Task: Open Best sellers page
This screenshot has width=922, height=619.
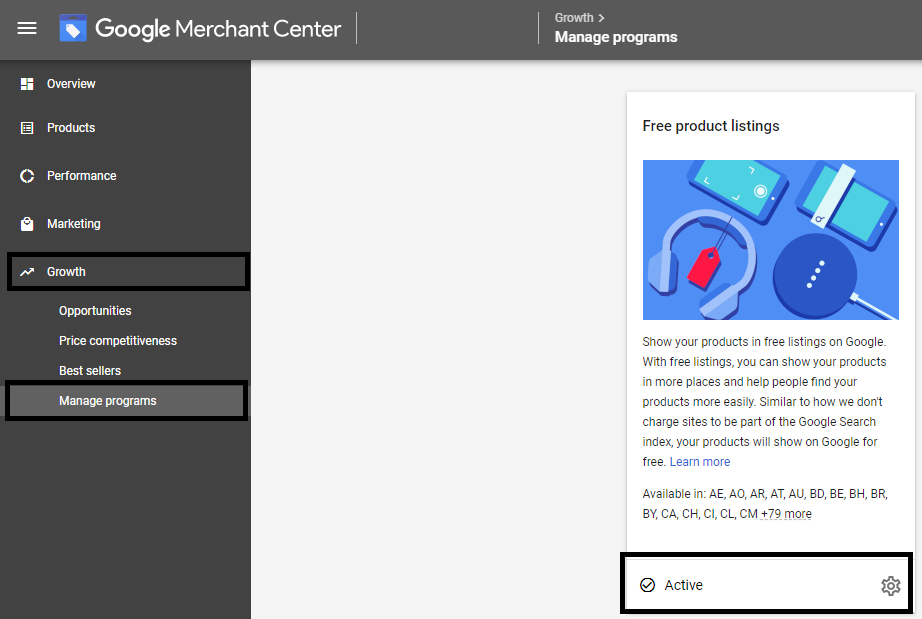Action: coord(90,371)
